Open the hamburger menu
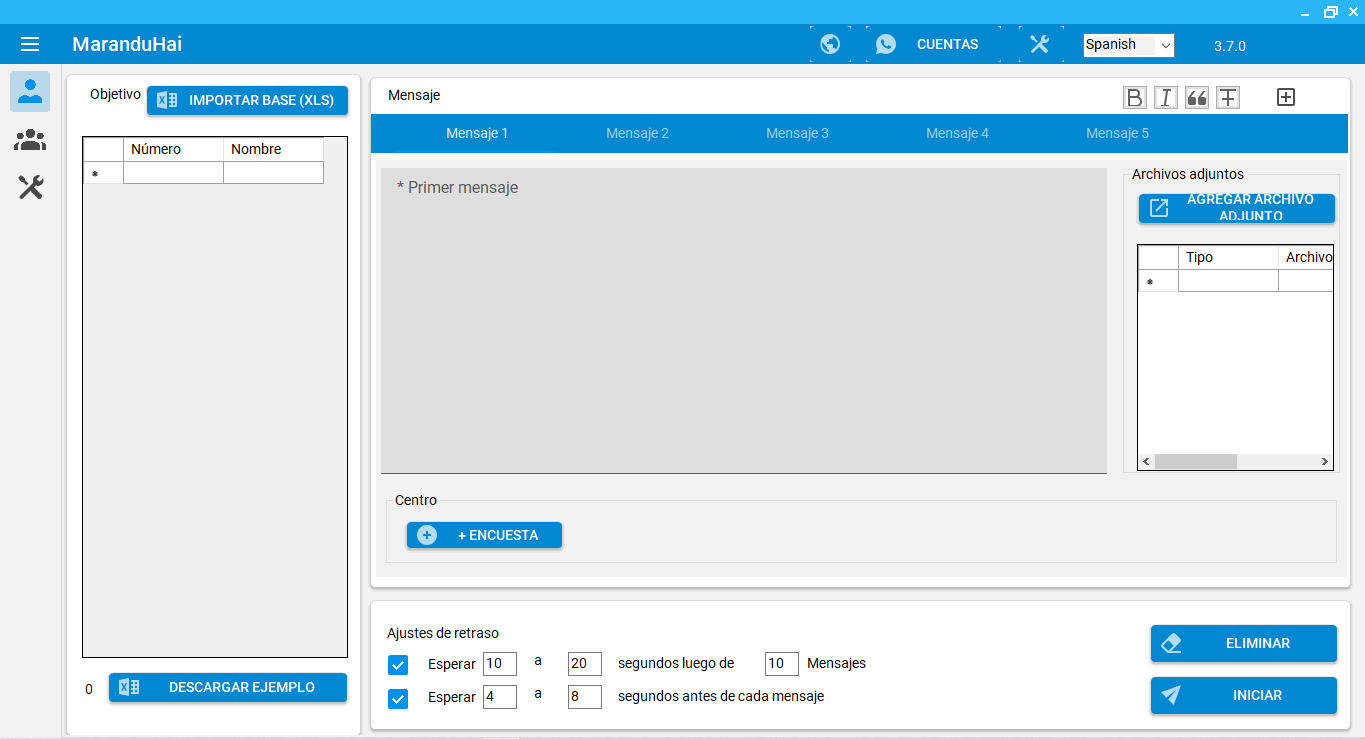 30,44
